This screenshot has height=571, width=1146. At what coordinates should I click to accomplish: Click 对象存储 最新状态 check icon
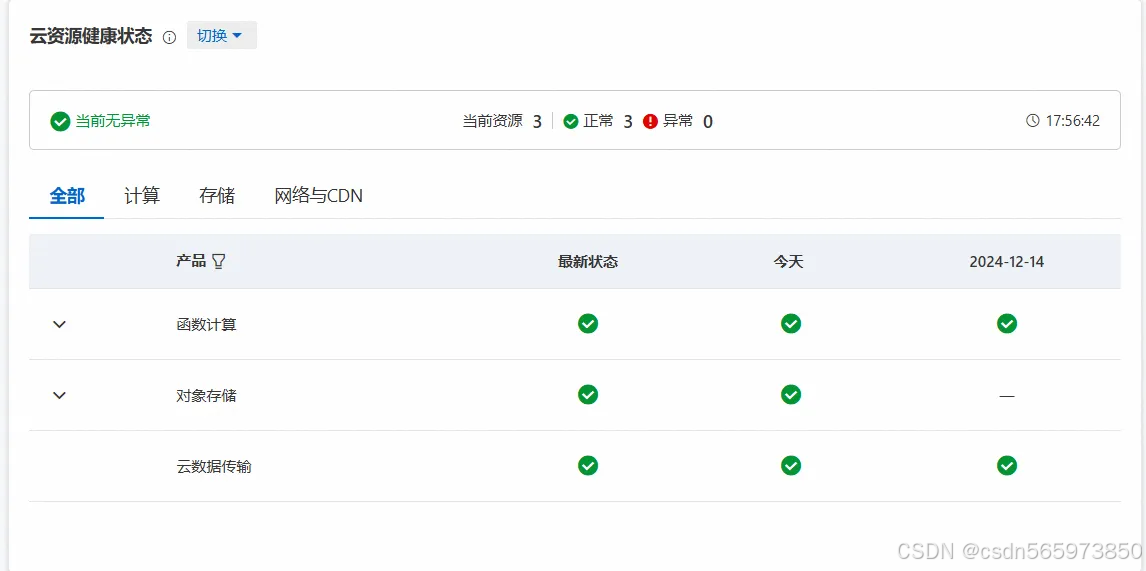[588, 394]
